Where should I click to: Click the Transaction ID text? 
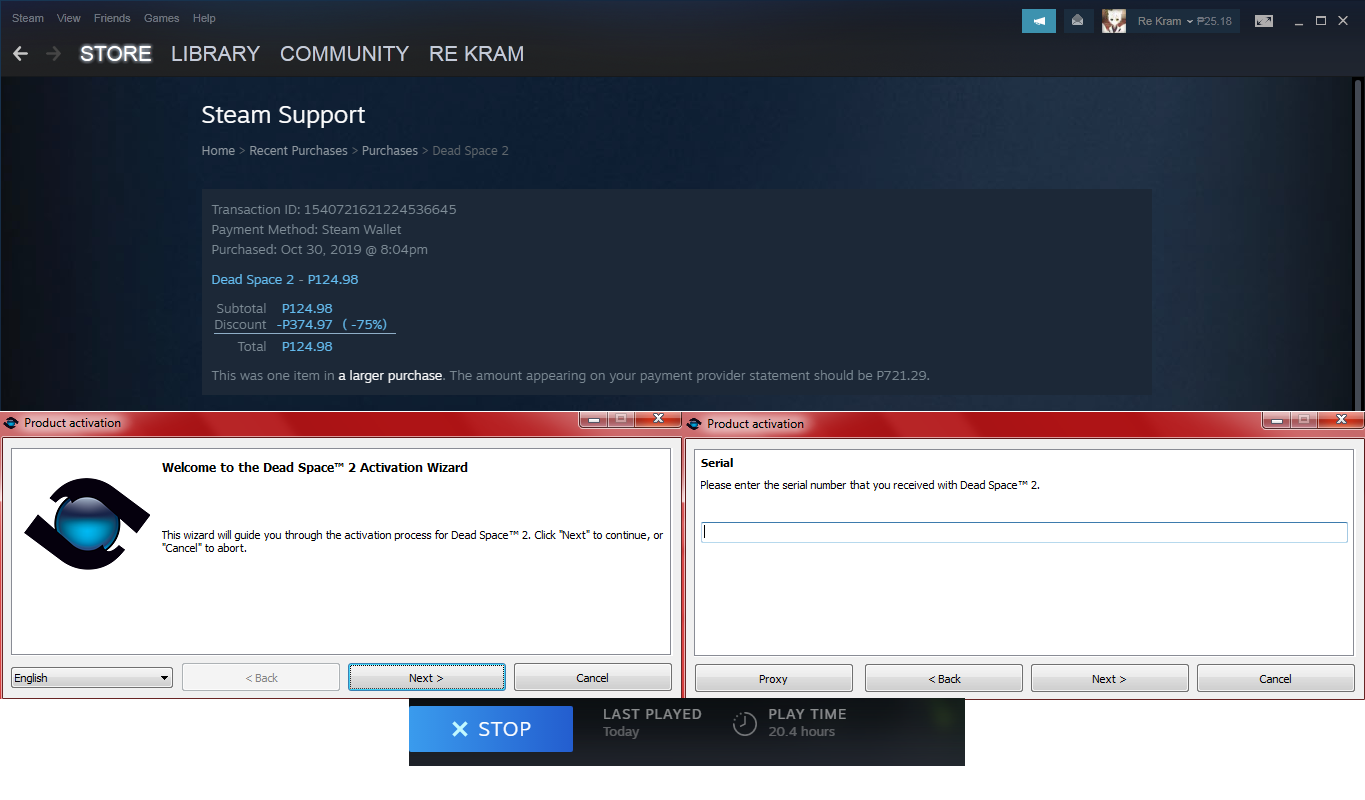point(334,210)
